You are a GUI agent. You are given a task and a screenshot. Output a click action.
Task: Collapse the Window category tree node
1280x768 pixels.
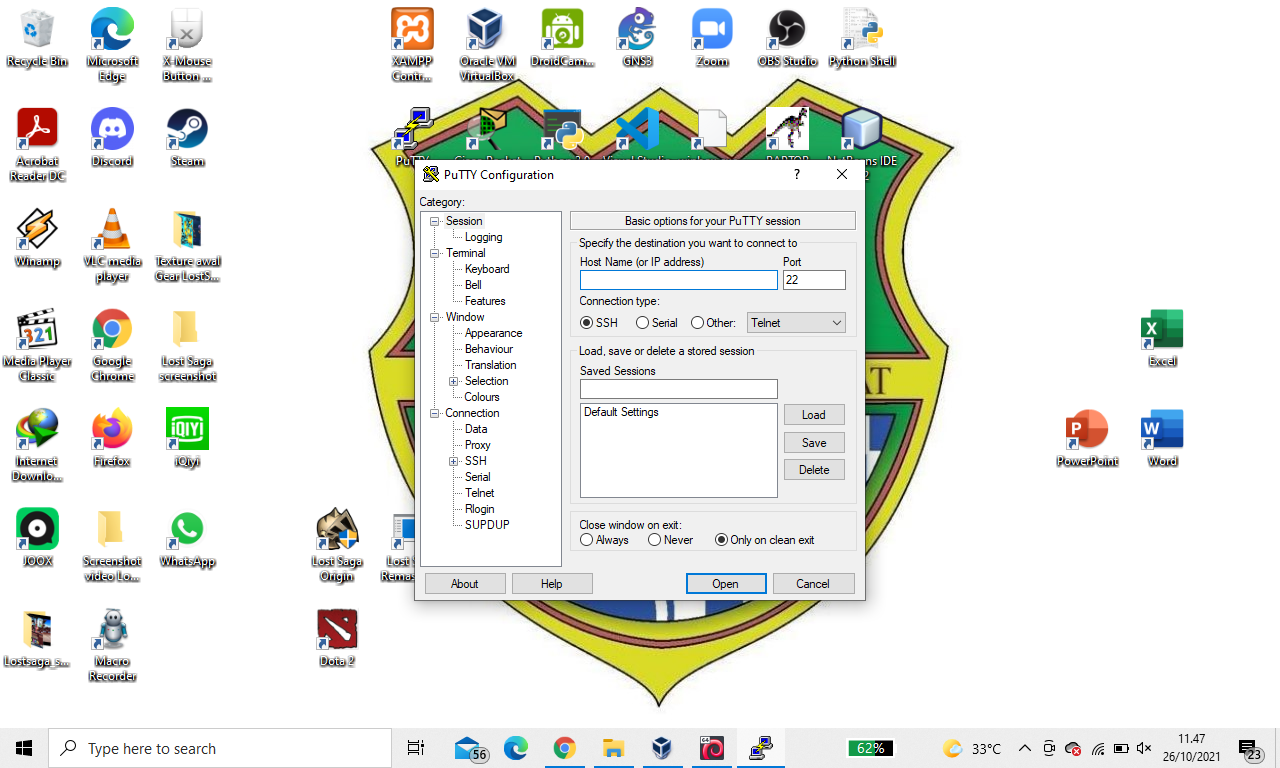click(x=435, y=317)
